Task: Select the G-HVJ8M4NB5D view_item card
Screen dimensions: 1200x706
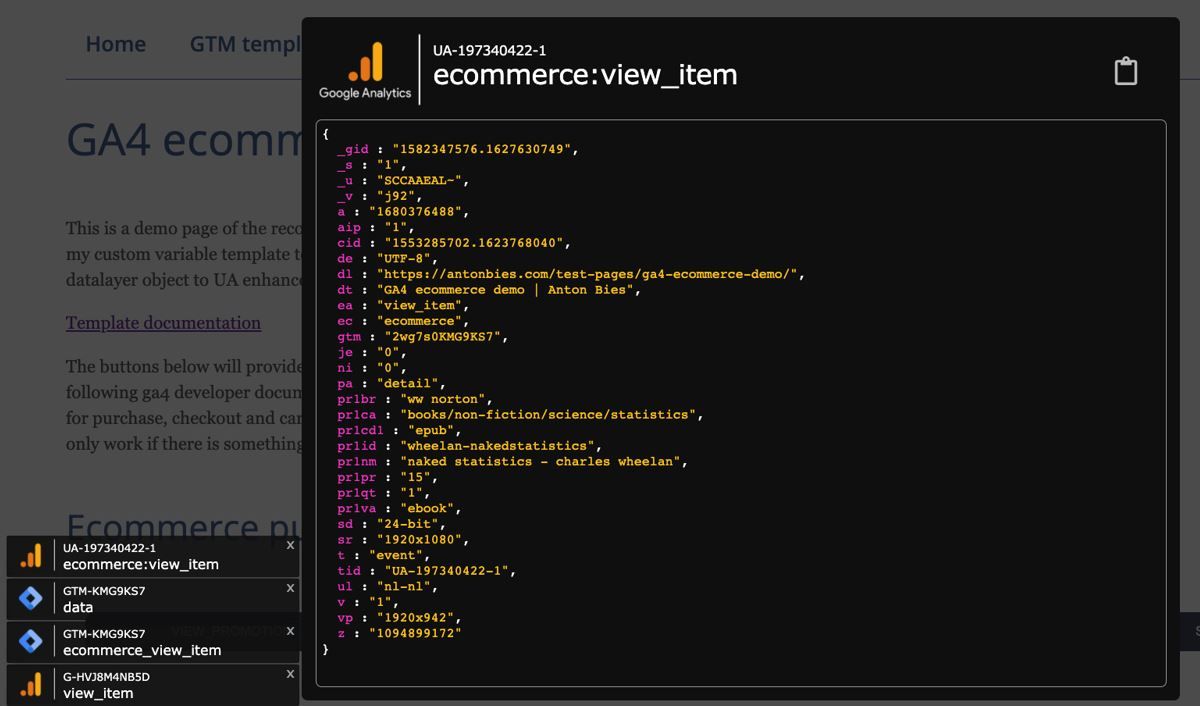Action: [152, 685]
